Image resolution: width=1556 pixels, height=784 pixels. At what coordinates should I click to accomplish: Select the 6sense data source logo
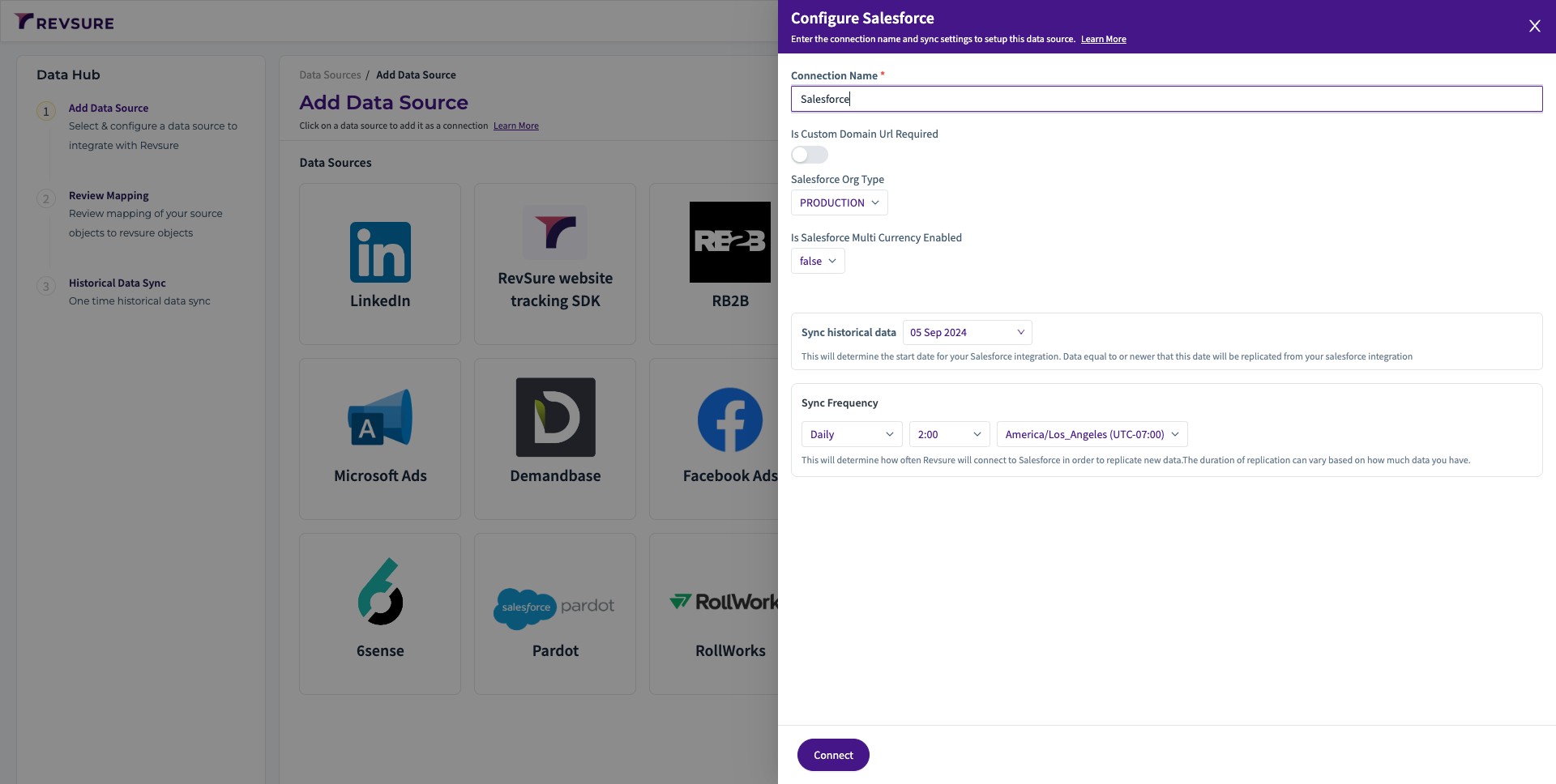(x=380, y=591)
